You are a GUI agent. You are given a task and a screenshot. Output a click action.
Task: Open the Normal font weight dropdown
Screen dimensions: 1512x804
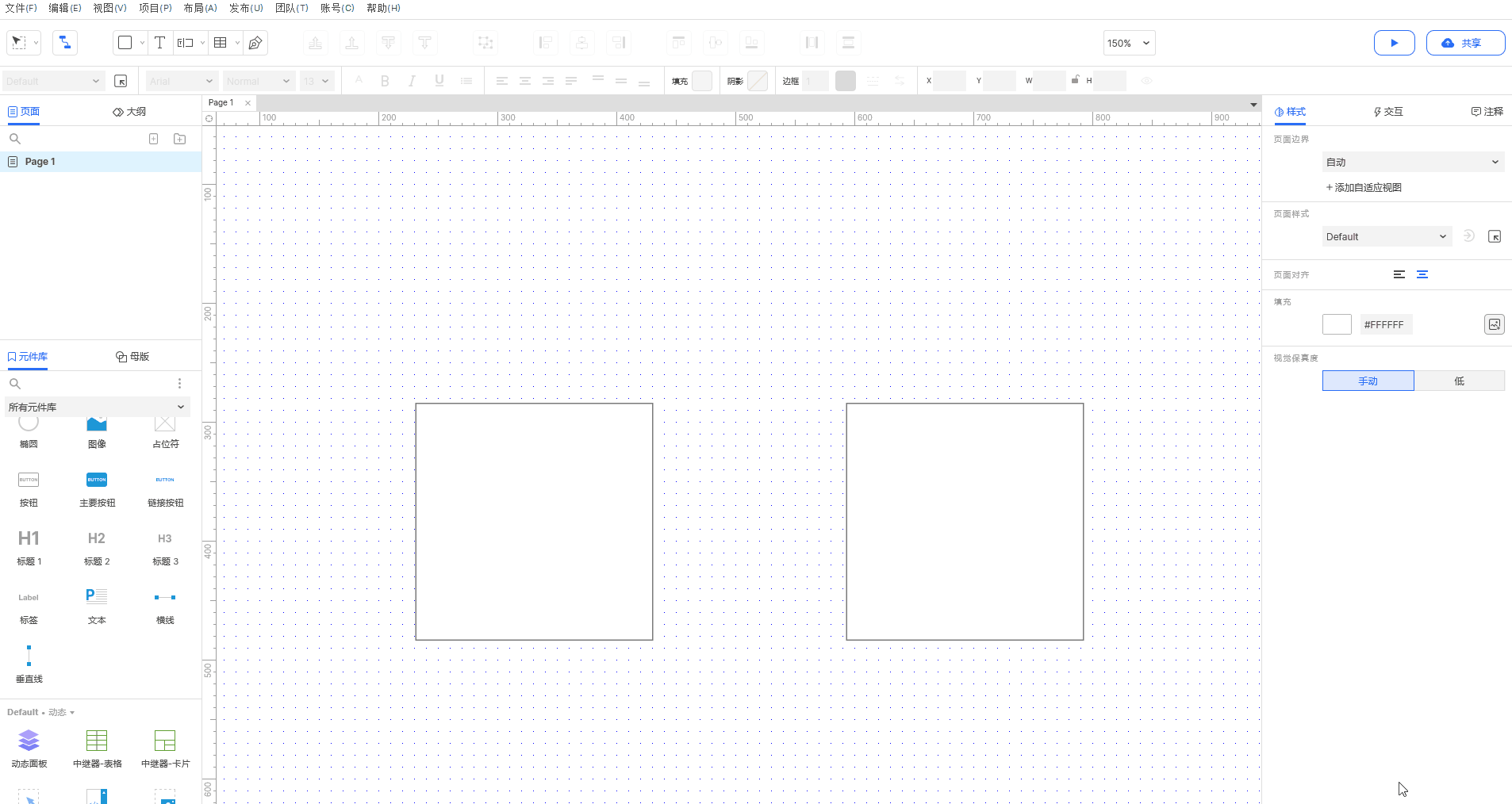coord(259,81)
